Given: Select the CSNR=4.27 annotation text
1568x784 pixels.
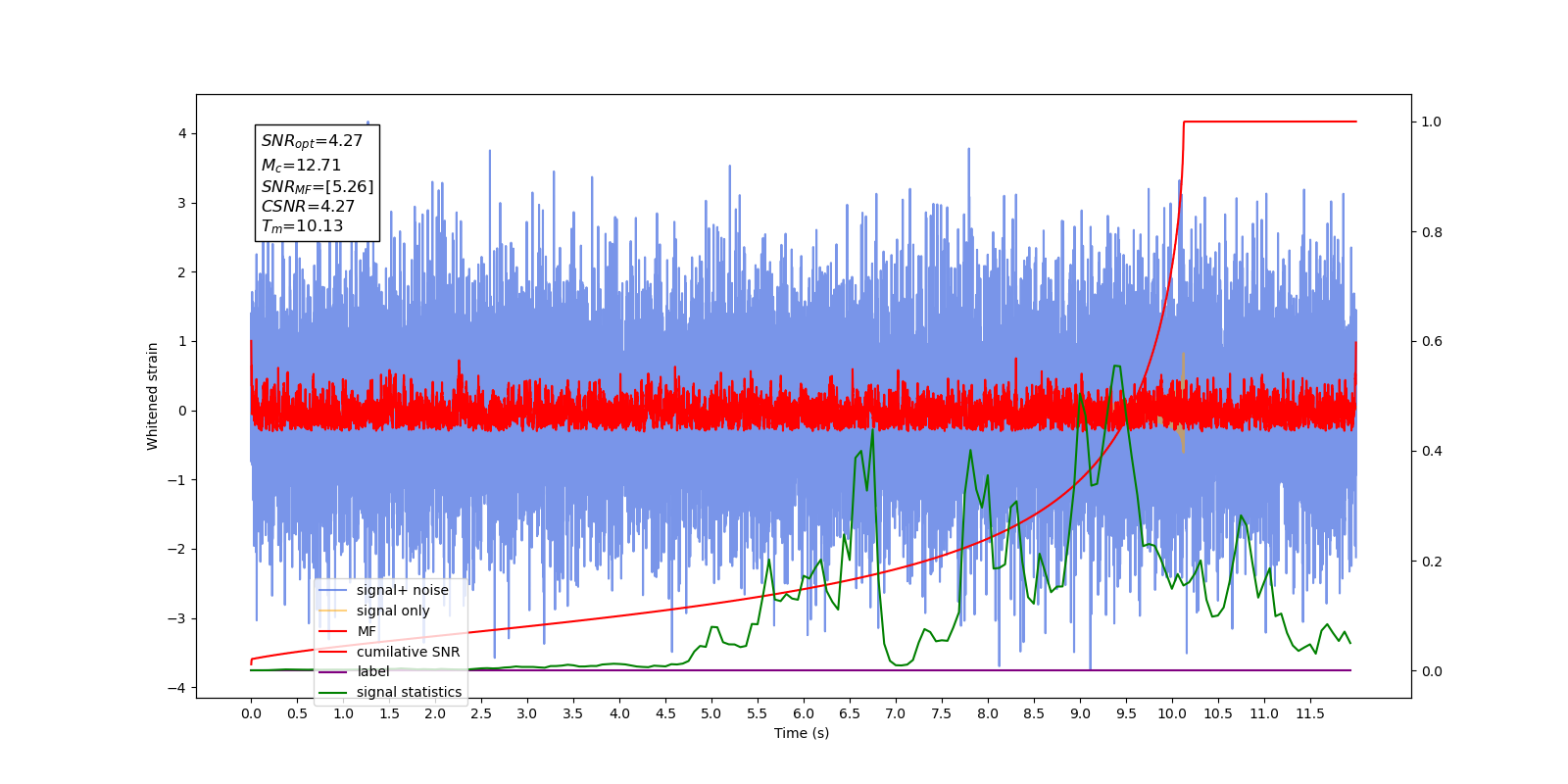Looking at the screenshot, I should [x=308, y=206].
